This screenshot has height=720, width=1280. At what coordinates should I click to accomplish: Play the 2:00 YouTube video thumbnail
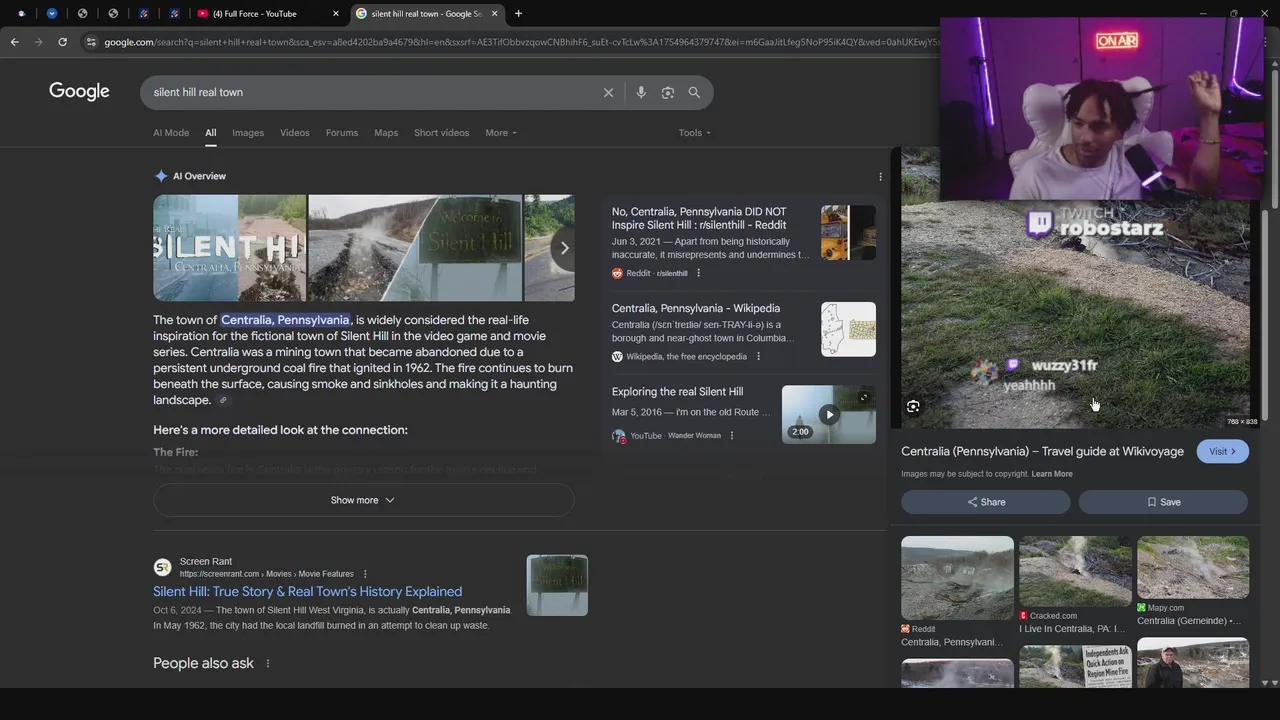828,414
